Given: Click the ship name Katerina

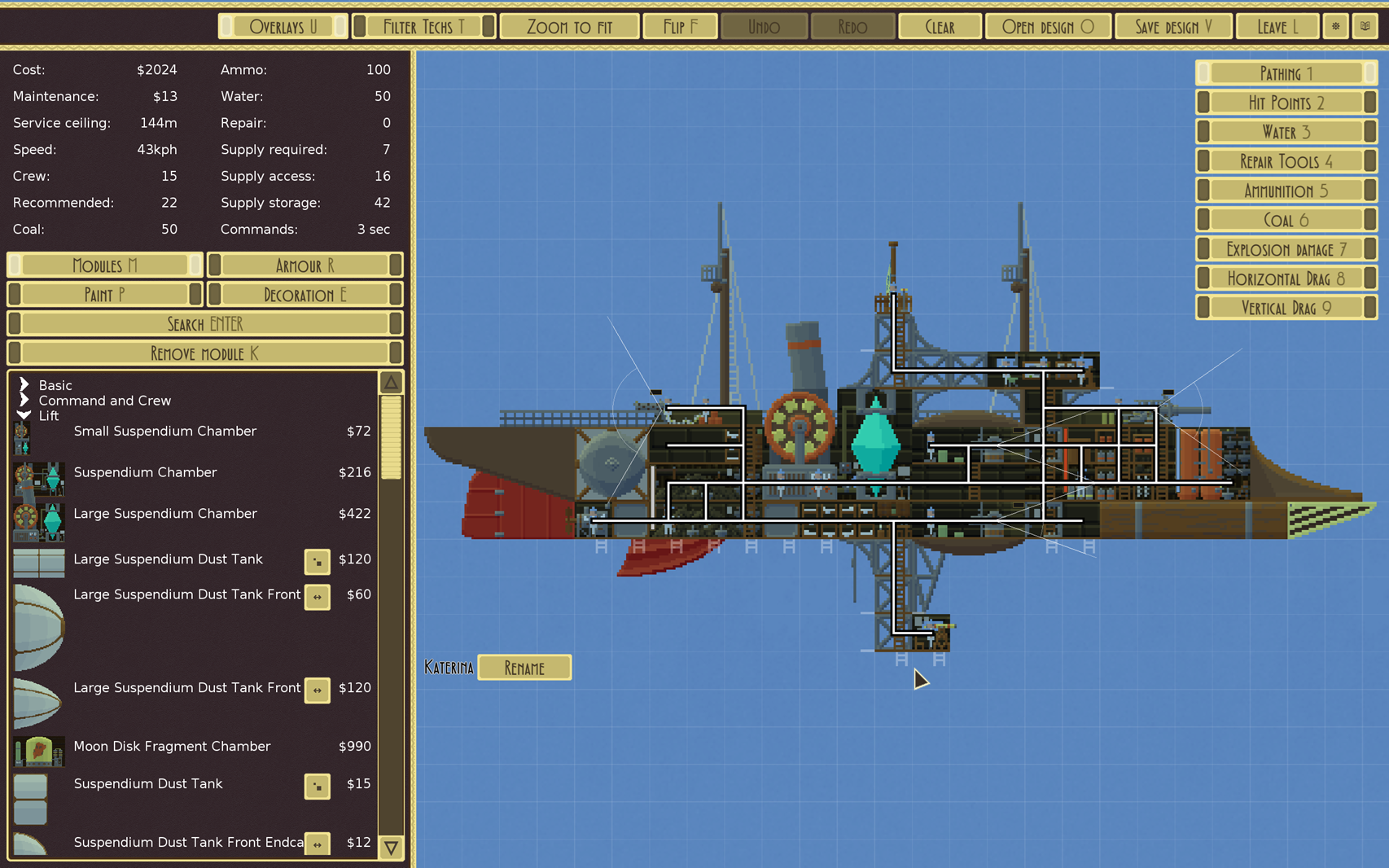Looking at the screenshot, I should tap(449, 668).
